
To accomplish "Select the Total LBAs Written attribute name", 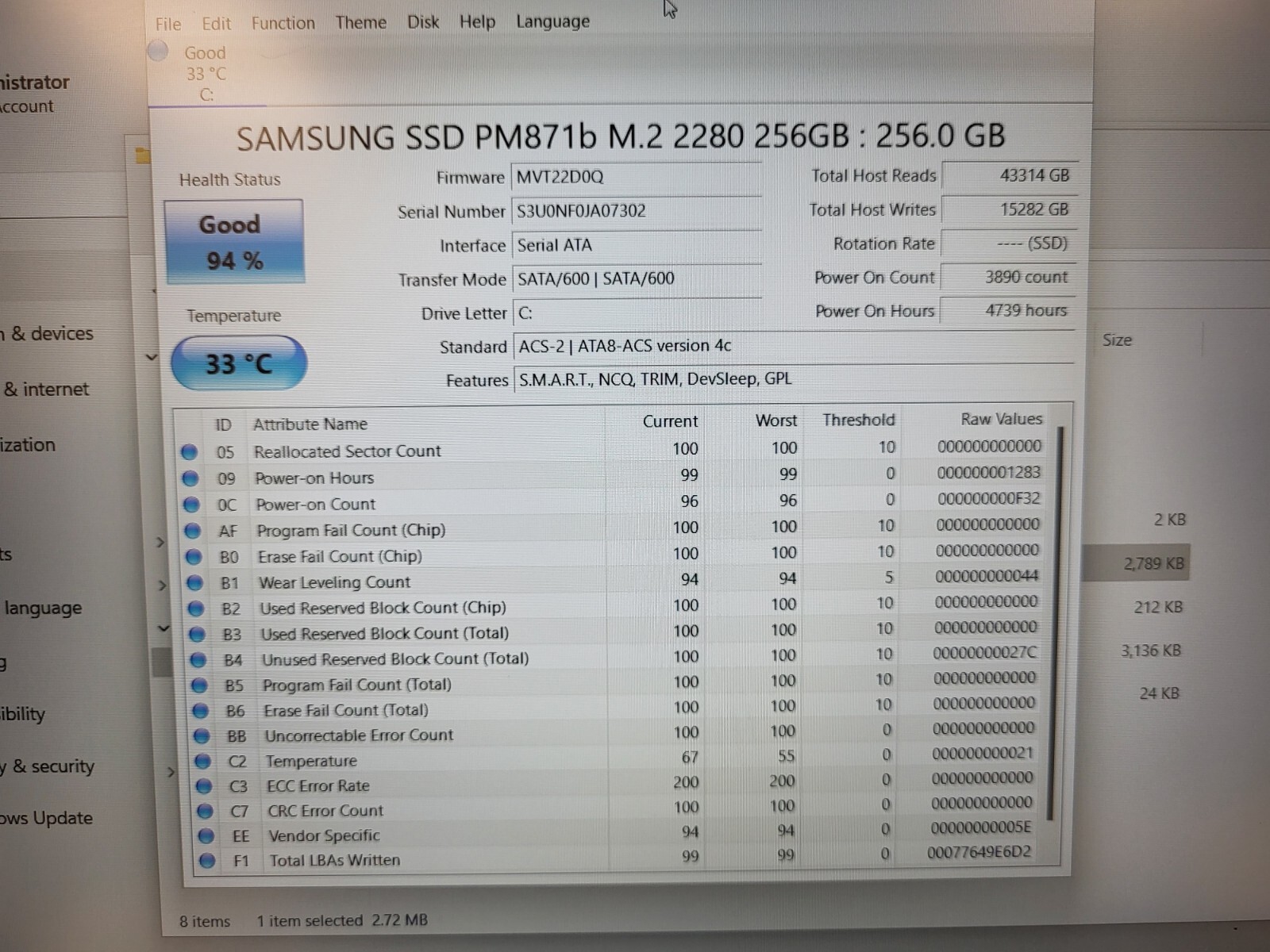I will point(334,860).
